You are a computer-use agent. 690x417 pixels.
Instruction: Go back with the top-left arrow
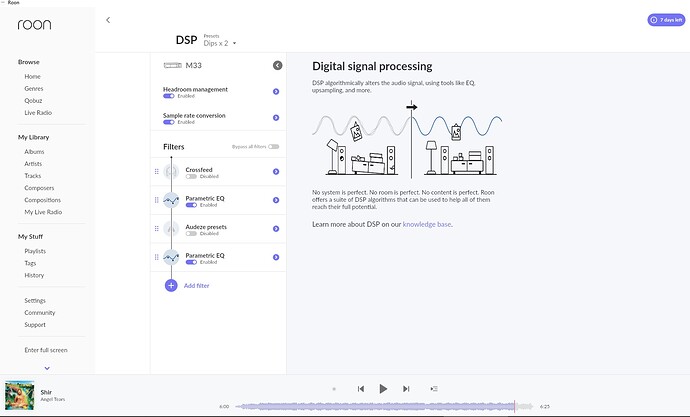pos(108,20)
